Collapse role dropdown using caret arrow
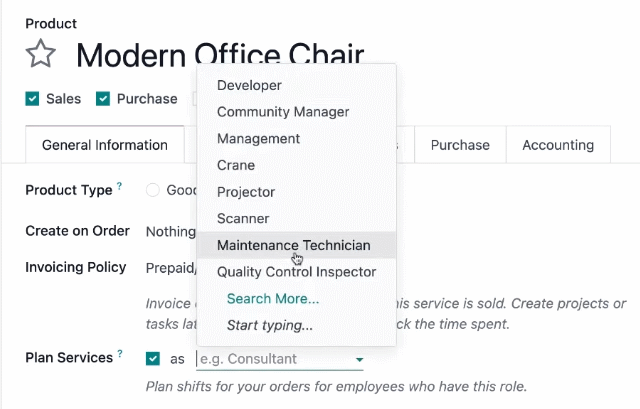The height and width of the screenshot is (409, 640). (359, 360)
